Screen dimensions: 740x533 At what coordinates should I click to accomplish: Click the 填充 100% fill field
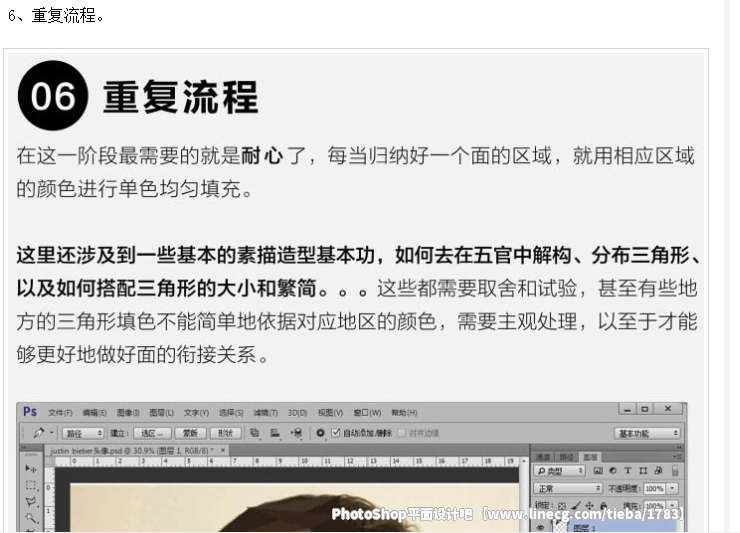(655, 505)
